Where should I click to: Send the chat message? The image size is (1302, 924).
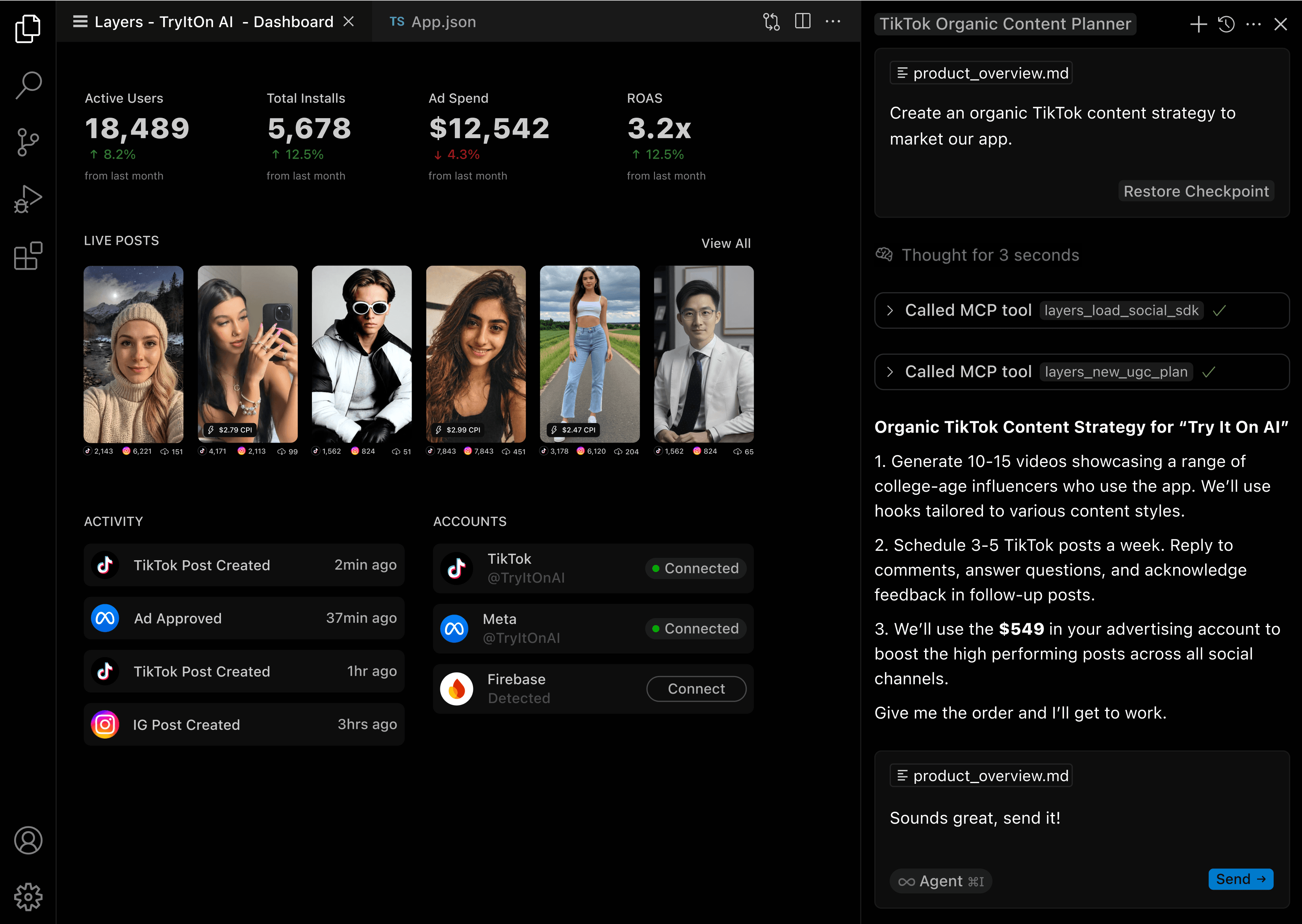[x=1241, y=879]
